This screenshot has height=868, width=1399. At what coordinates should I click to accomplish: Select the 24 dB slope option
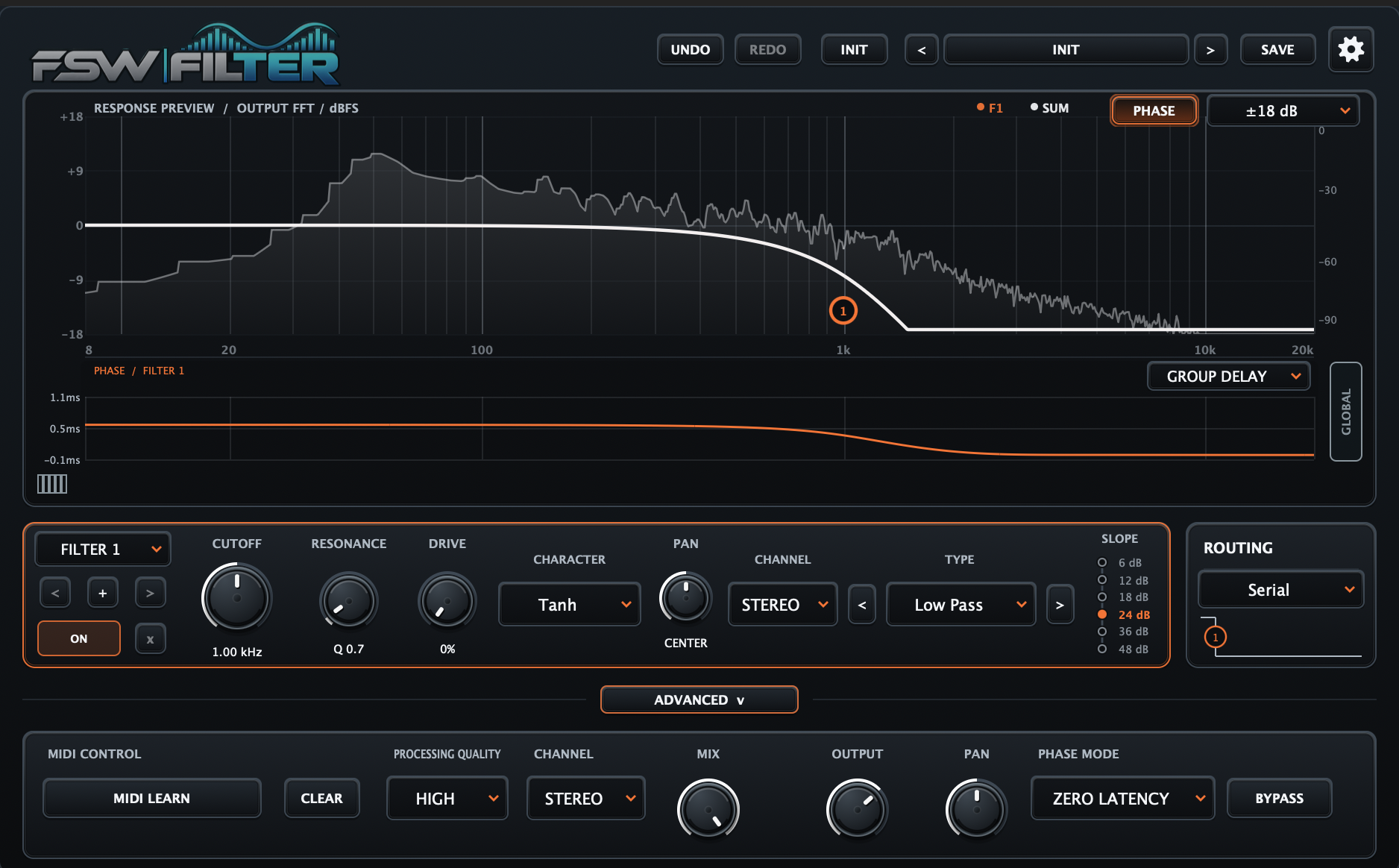pyautogui.click(x=1124, y=614)
